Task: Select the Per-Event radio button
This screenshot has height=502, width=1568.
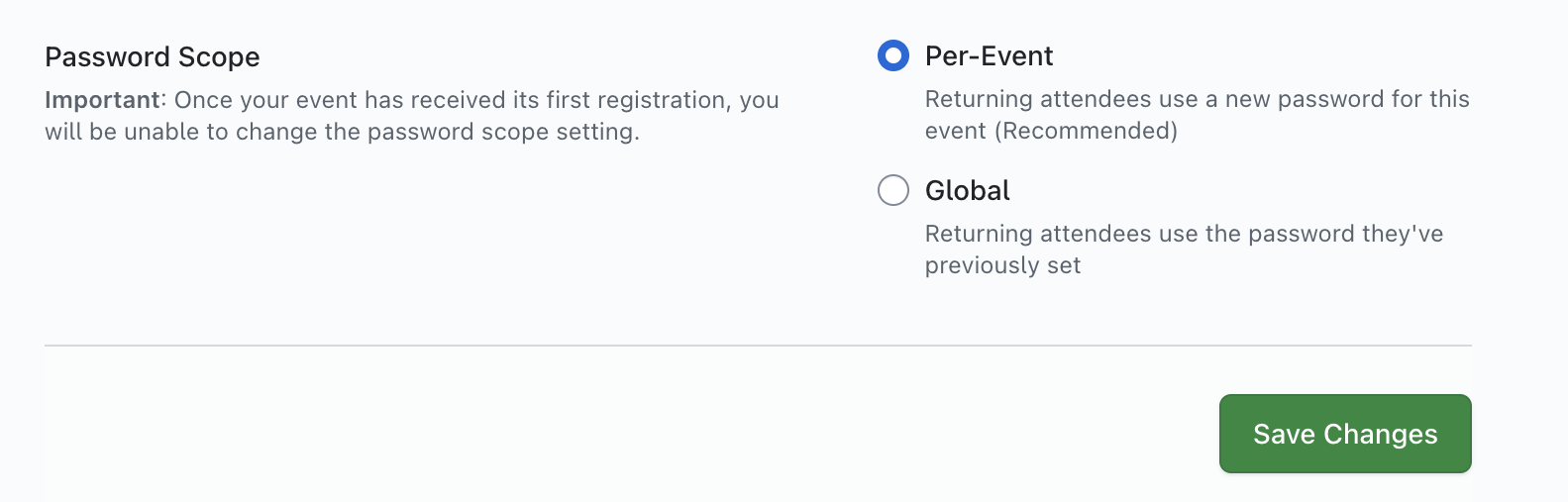Action: 892,56
